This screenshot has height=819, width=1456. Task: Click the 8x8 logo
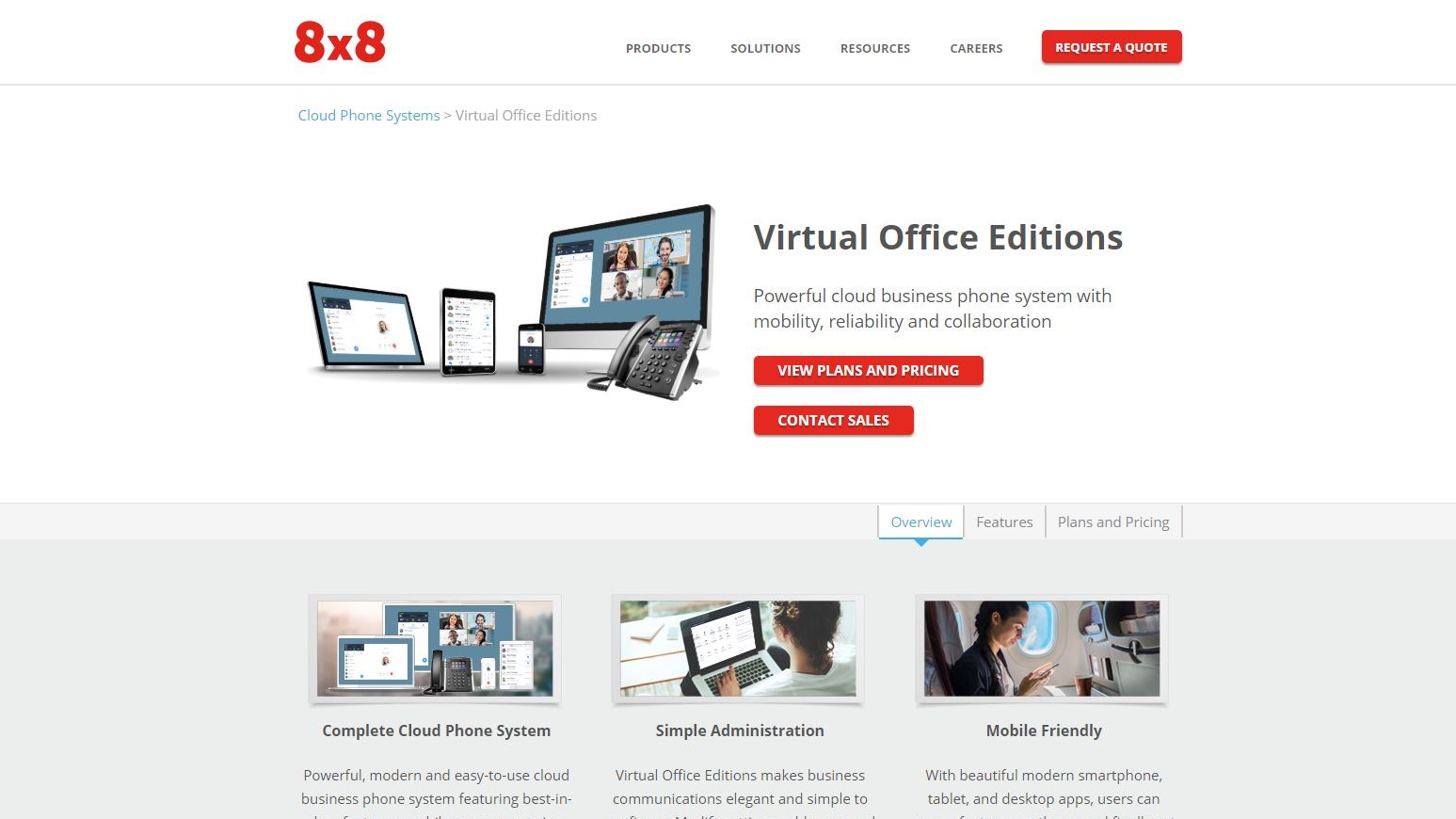(x=340, y=42)
